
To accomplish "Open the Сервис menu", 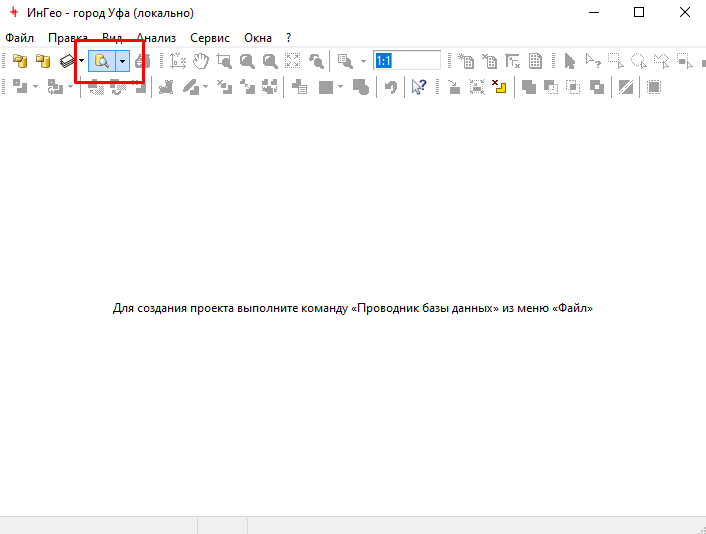I will (x=210, y=38).
